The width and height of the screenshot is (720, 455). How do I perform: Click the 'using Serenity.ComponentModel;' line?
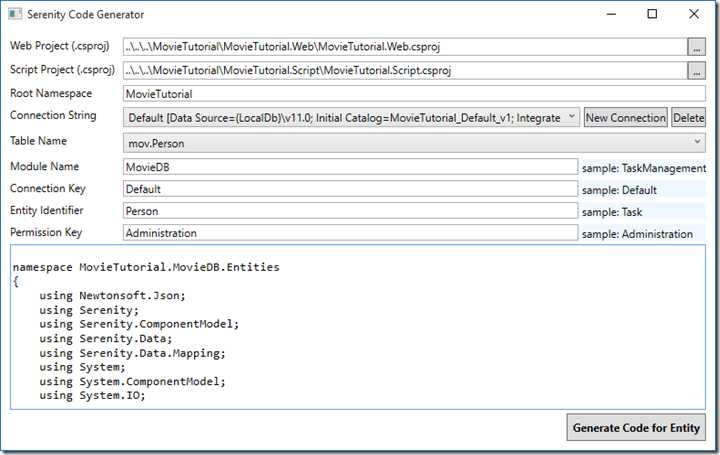139,324
